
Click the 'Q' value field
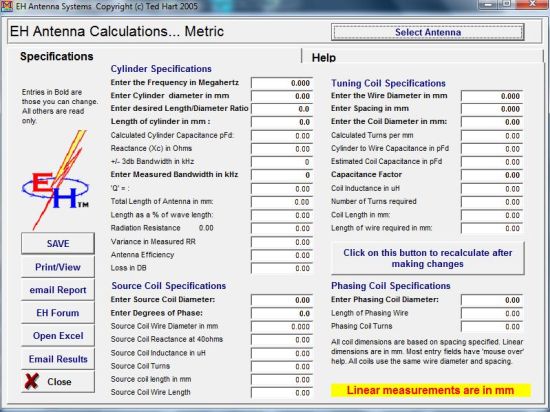[x=282, y=189]
